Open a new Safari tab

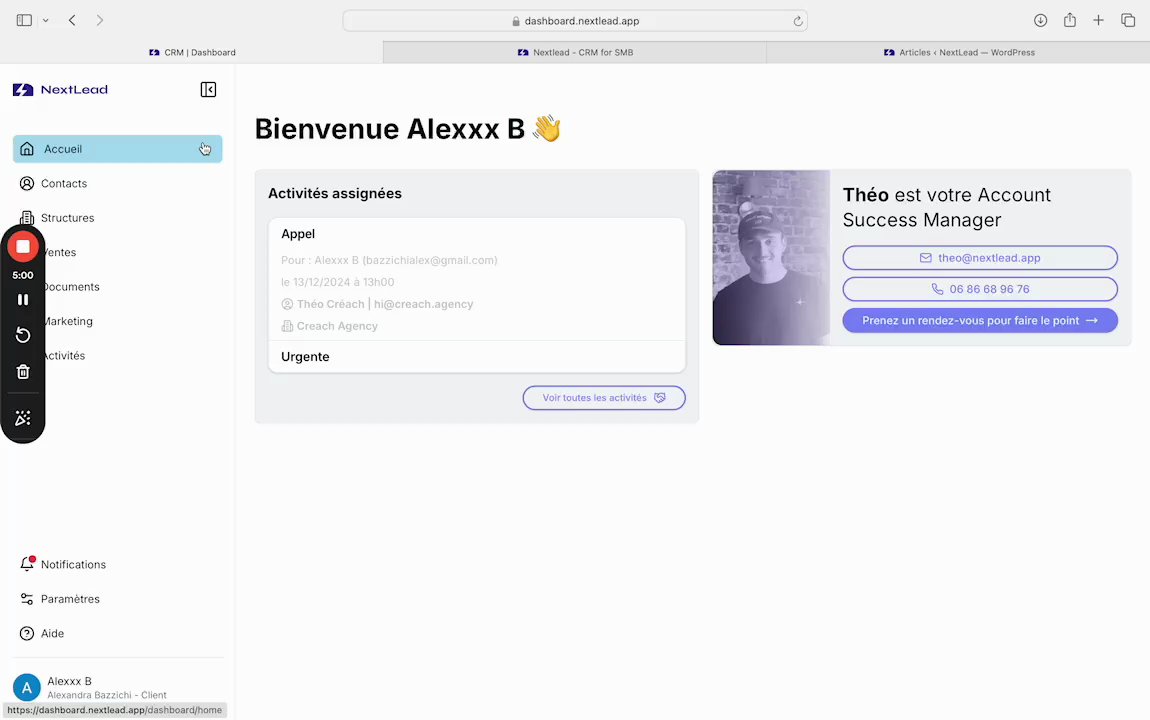point(1099,21)
